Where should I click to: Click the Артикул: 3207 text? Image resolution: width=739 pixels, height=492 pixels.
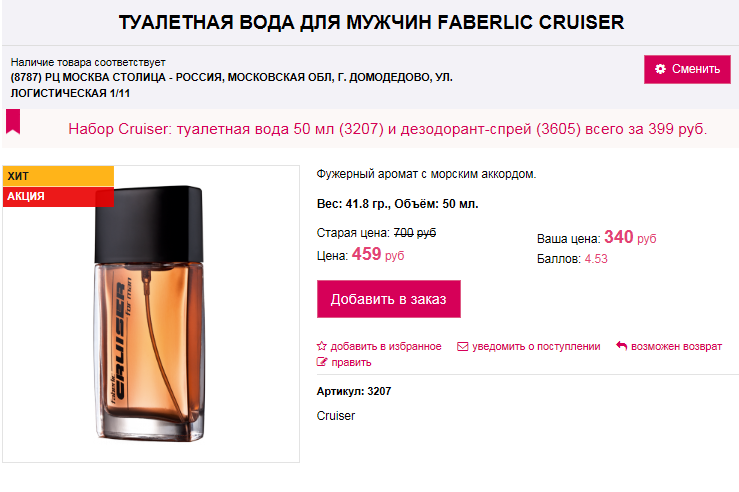[354, 391]
